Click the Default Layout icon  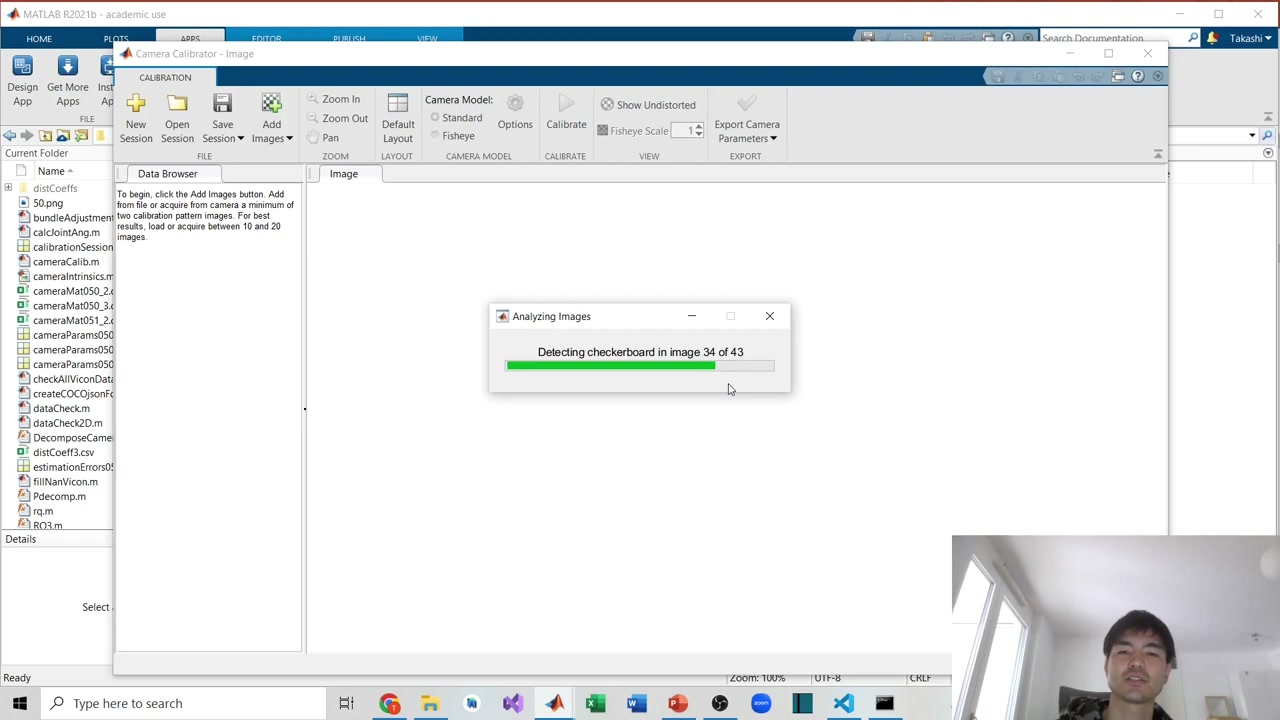[x=397, y=103]
